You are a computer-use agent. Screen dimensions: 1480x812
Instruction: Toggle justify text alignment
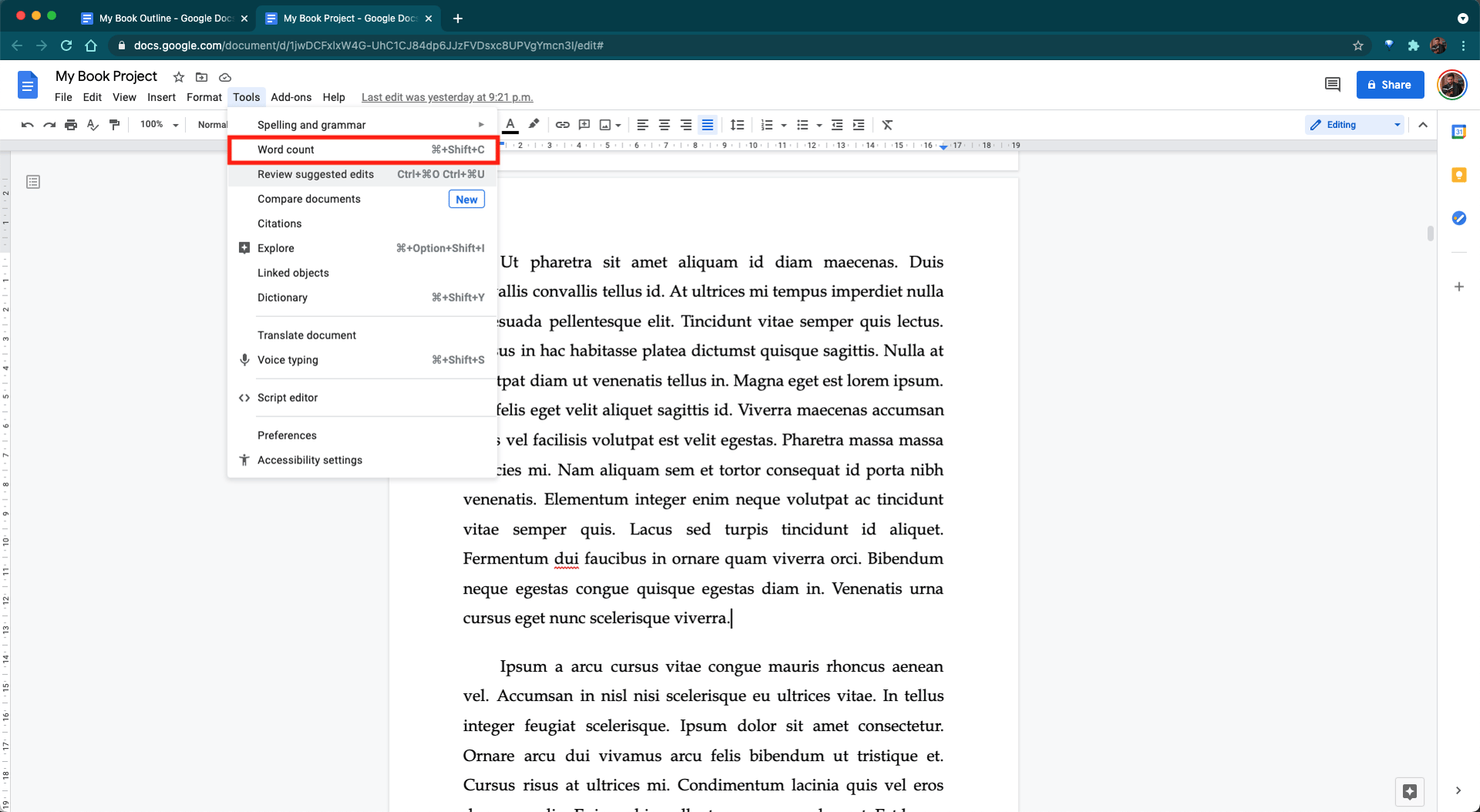click(x=707, y=125)
